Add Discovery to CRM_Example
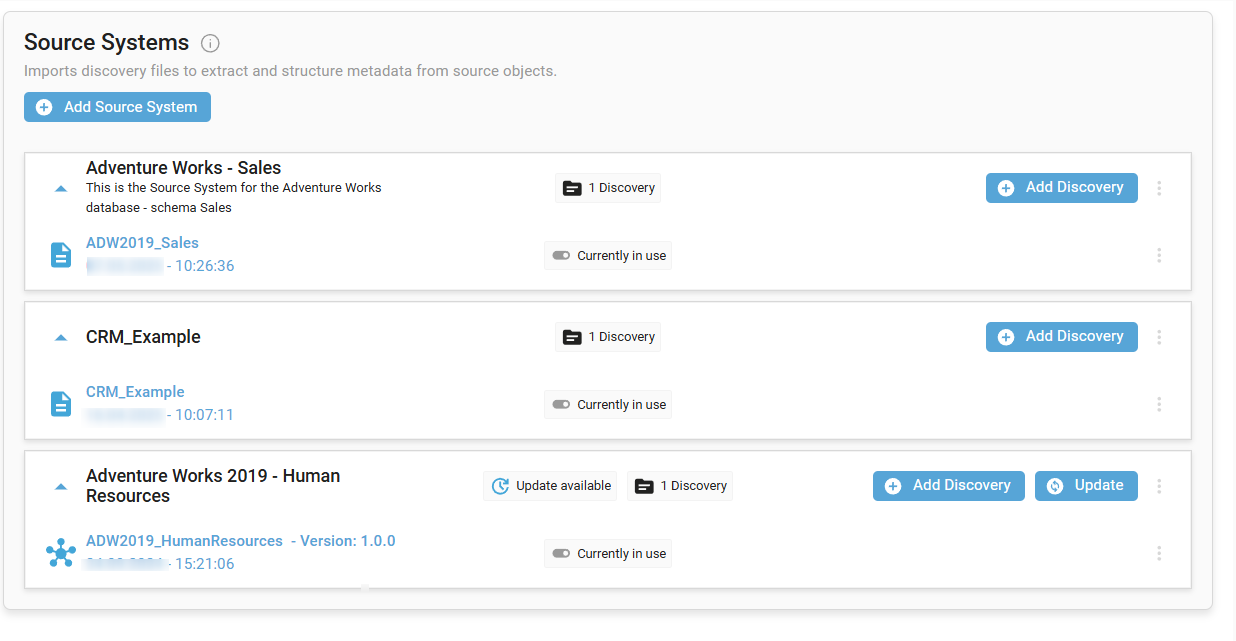 click(1062, 337)
